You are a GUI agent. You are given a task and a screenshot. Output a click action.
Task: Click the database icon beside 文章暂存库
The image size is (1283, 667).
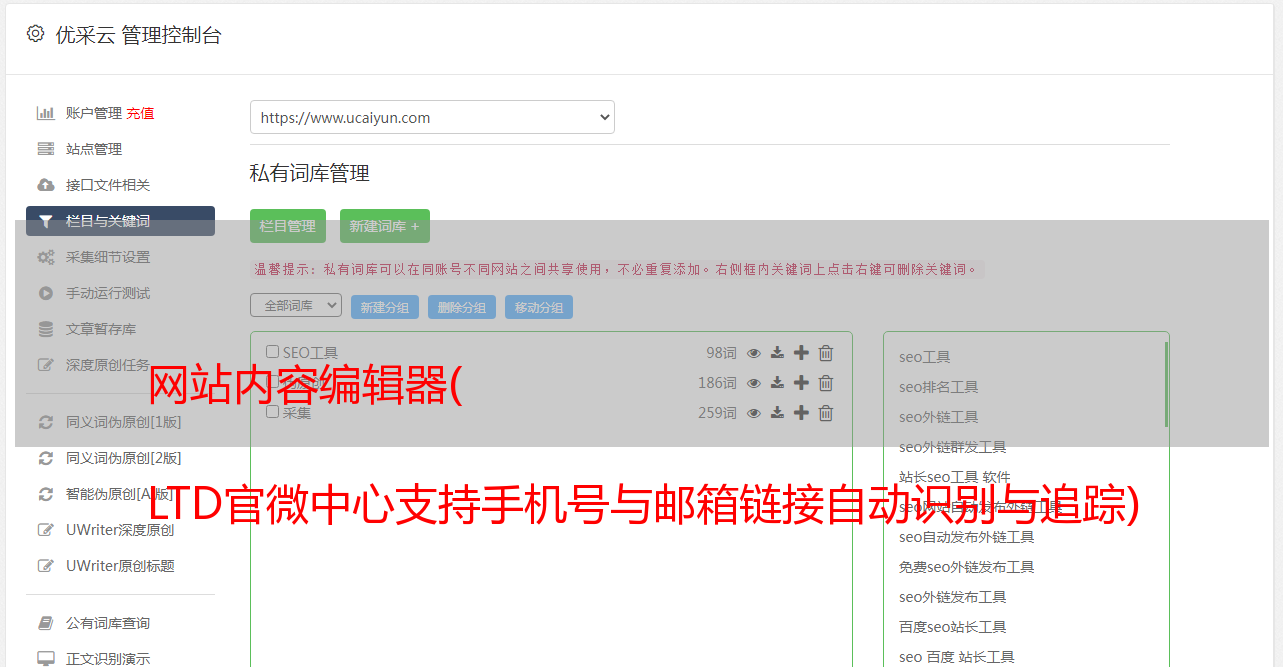46,329
